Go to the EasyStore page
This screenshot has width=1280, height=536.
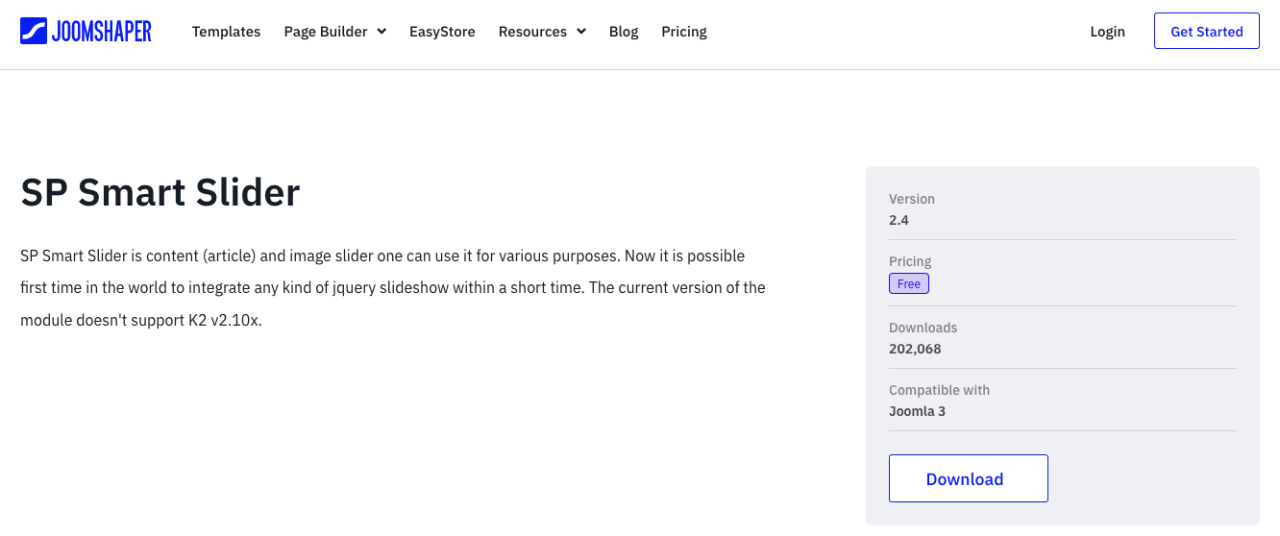tap(442, 32)
